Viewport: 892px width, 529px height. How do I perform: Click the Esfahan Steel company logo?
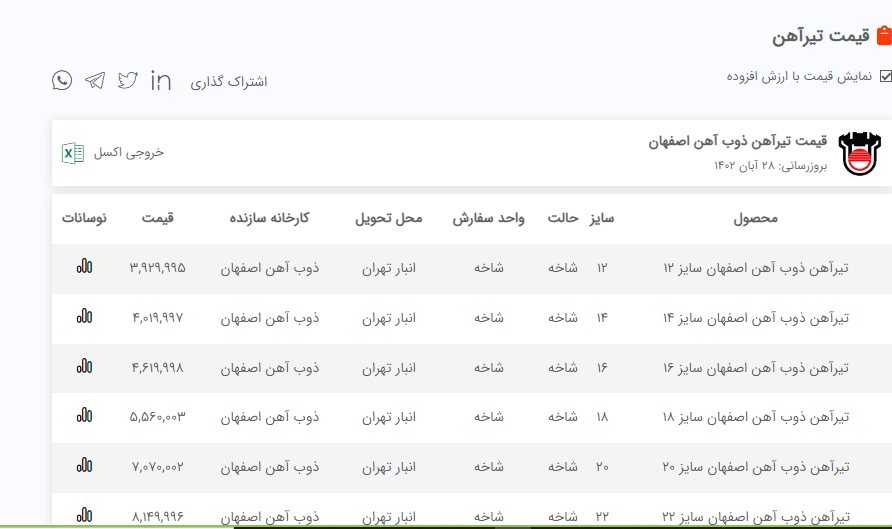(x=860, y=153)
